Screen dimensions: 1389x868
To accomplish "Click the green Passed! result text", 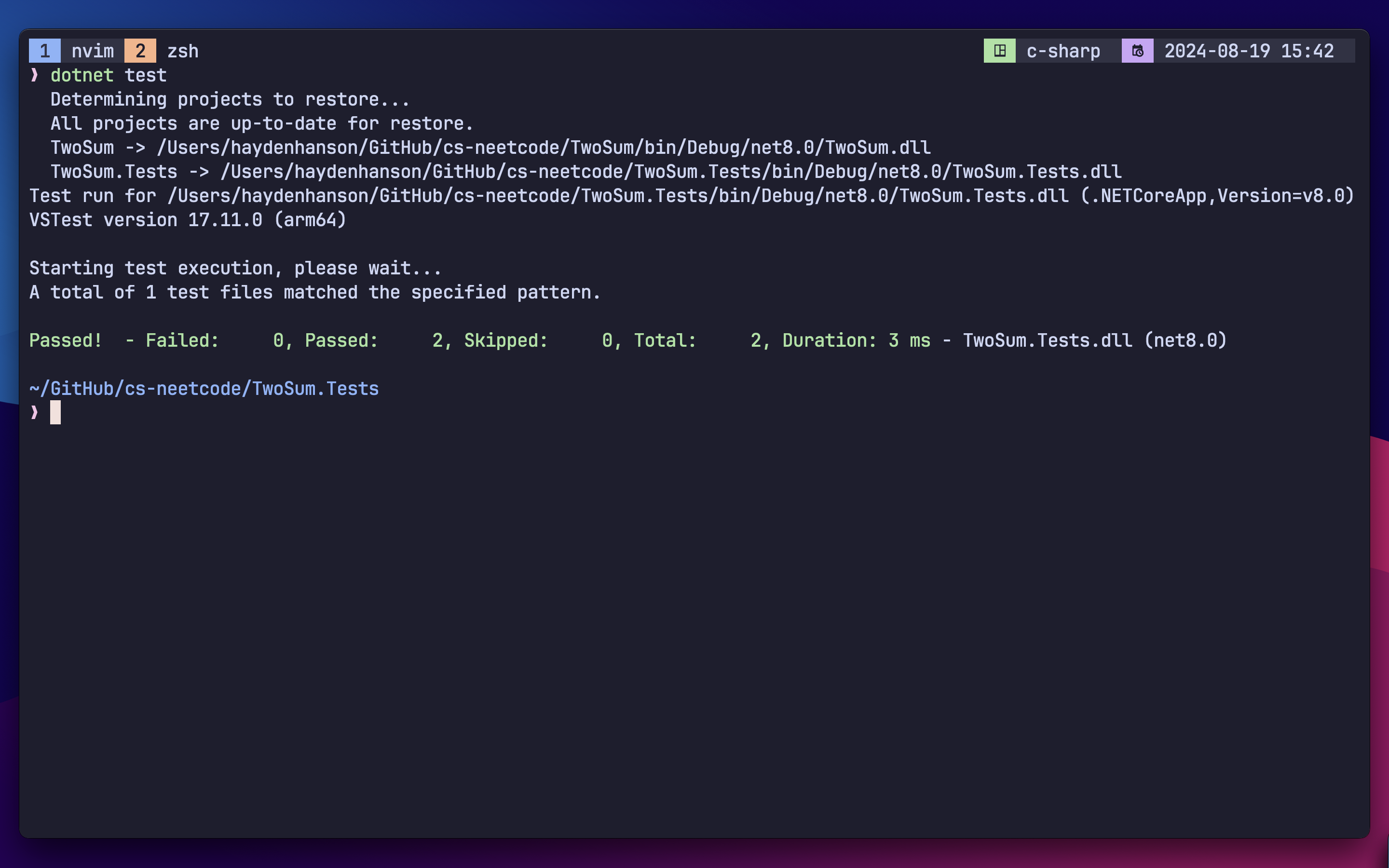I will click(x=66, y=340).
